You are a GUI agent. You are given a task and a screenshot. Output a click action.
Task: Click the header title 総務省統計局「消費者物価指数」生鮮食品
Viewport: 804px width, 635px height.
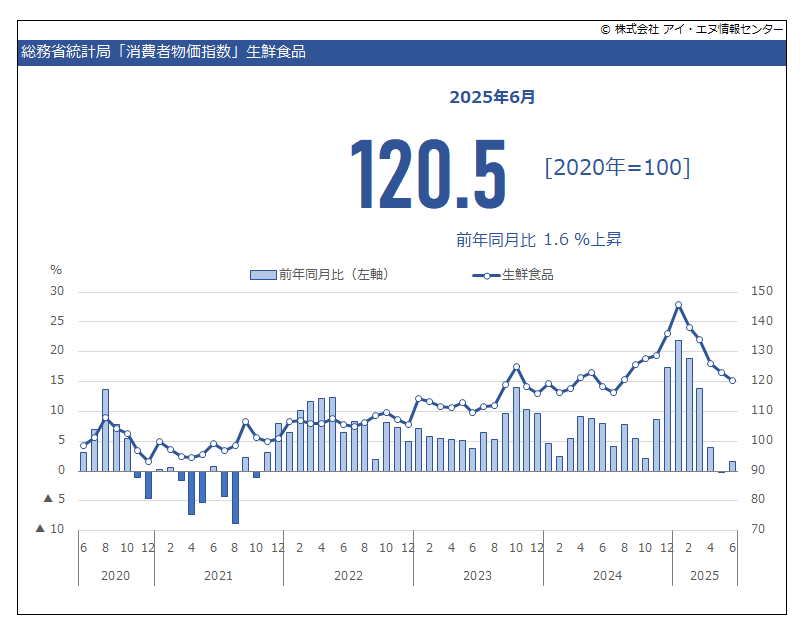163,52
